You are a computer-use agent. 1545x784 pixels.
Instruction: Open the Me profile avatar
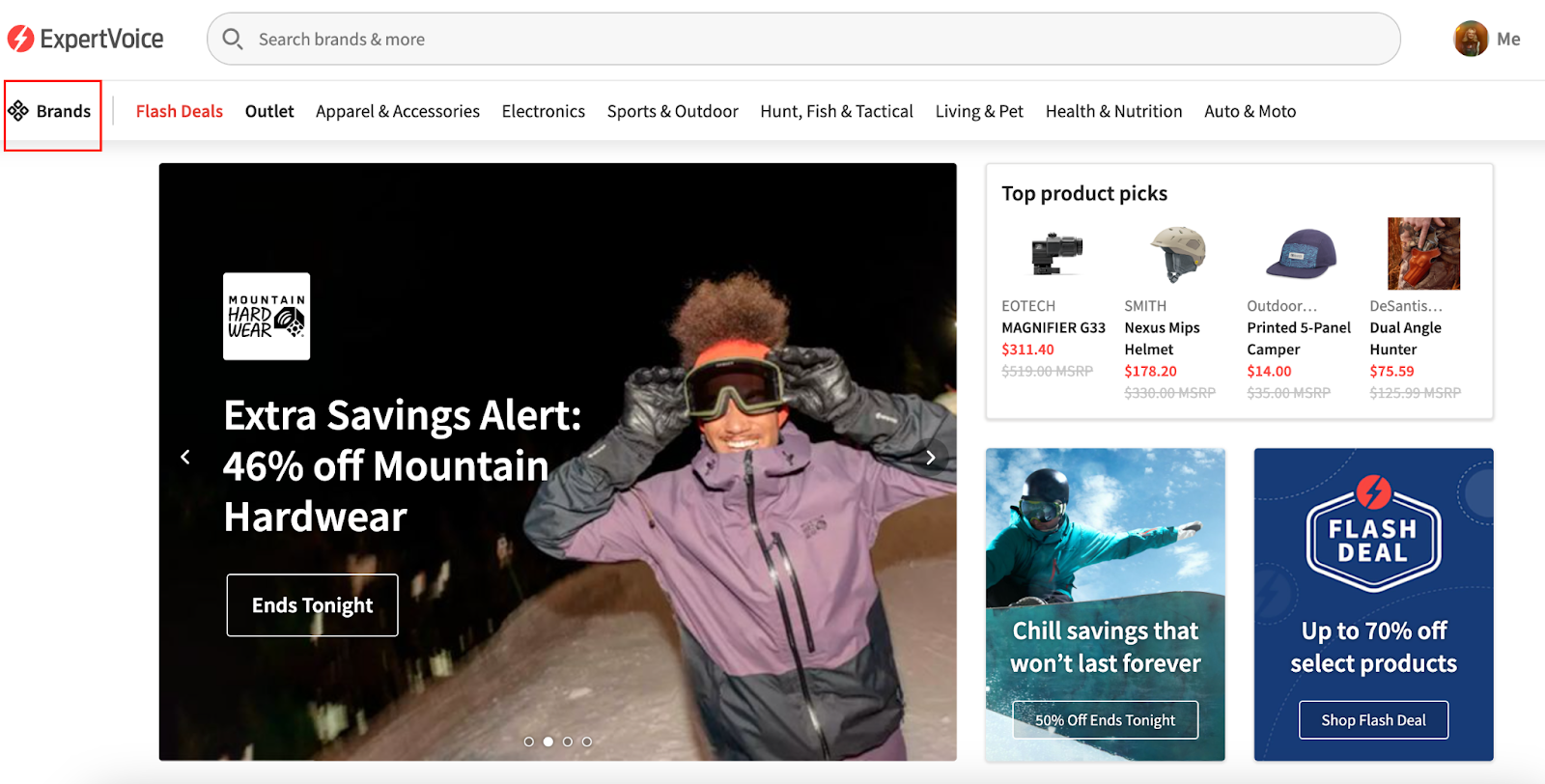pos(1471,39)
